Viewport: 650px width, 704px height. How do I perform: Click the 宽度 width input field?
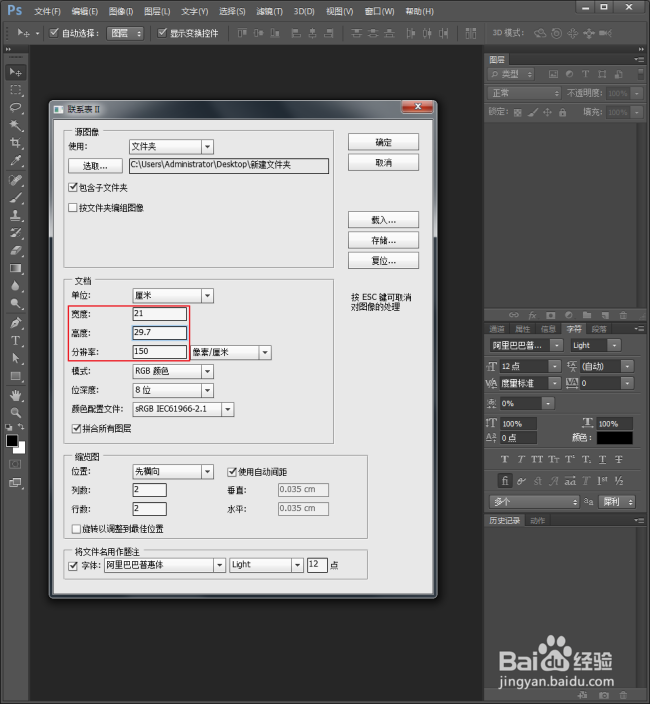[x=159, y=313]
